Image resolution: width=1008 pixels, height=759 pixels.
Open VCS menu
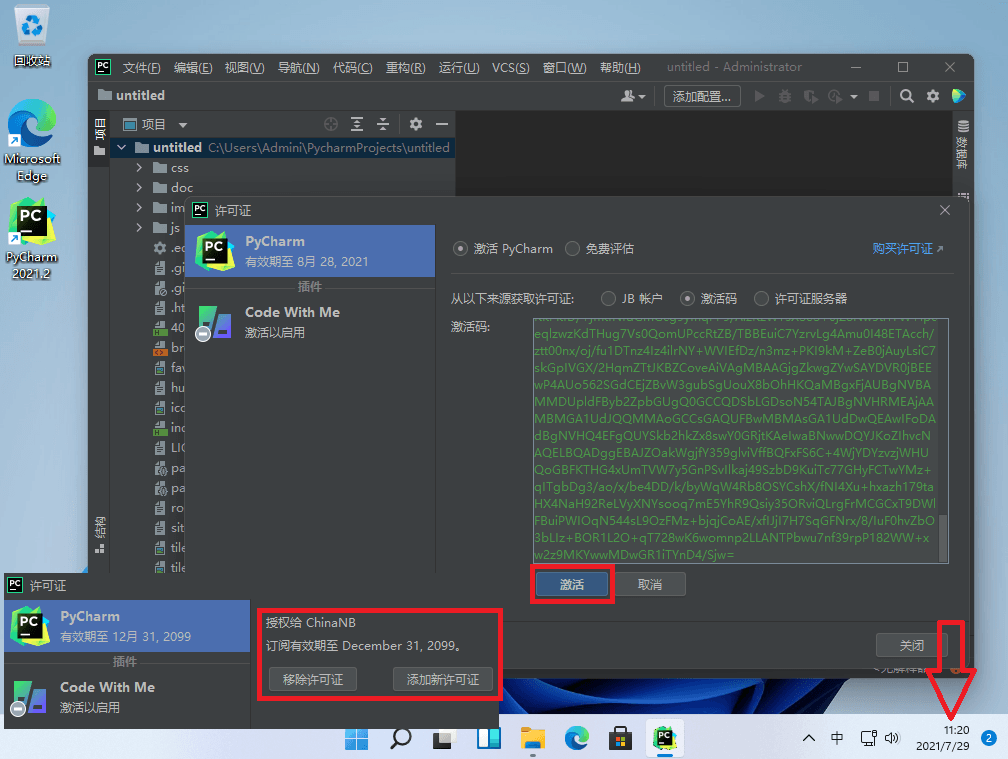[510, 67]
